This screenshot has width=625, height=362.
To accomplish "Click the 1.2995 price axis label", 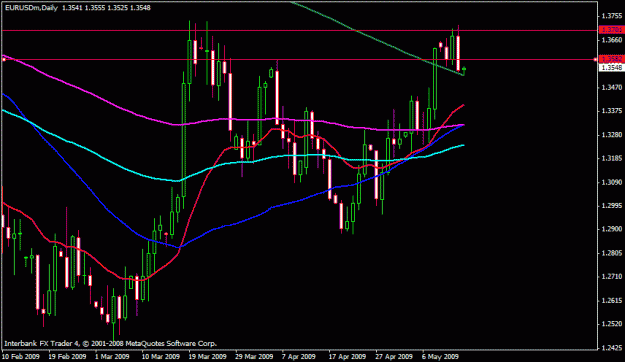I will (611, 206).
